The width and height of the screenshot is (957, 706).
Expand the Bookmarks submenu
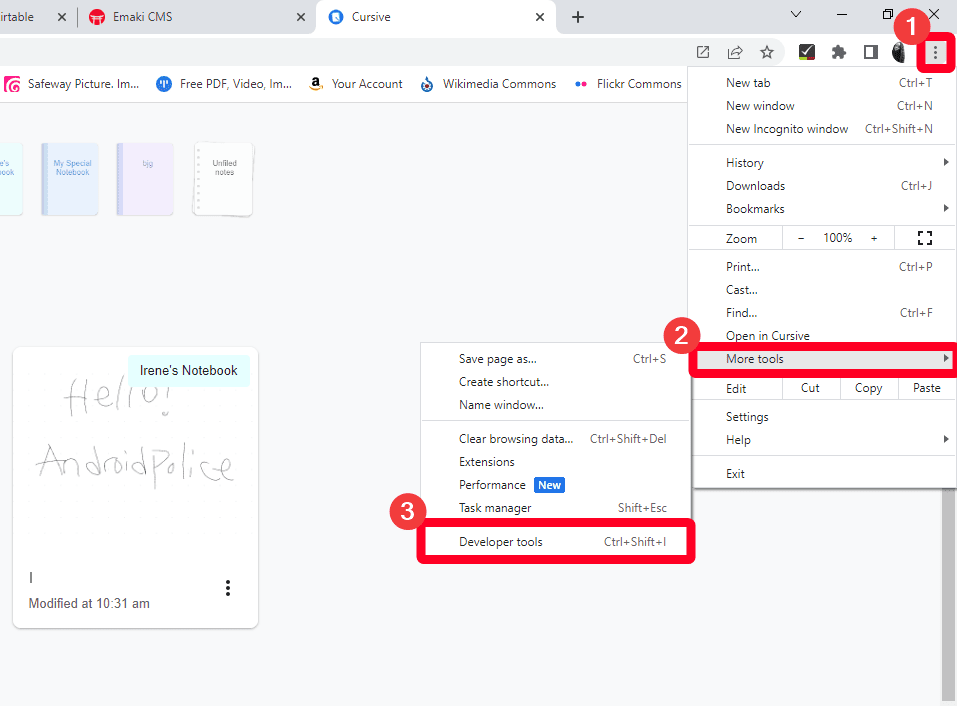click(x=754, y=208)
